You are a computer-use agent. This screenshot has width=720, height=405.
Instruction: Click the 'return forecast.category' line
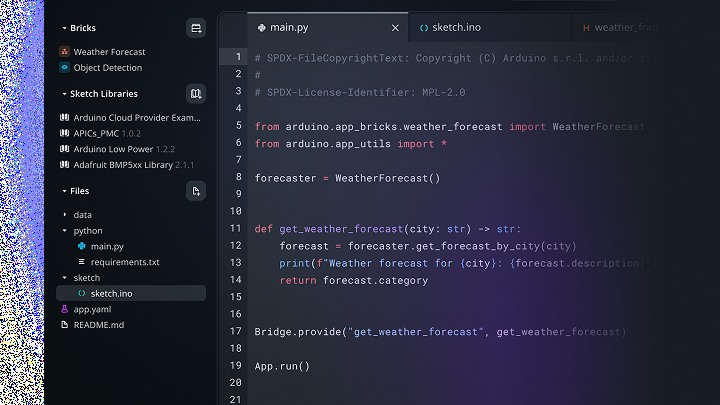pyautogui.click(x=354, y=280)
